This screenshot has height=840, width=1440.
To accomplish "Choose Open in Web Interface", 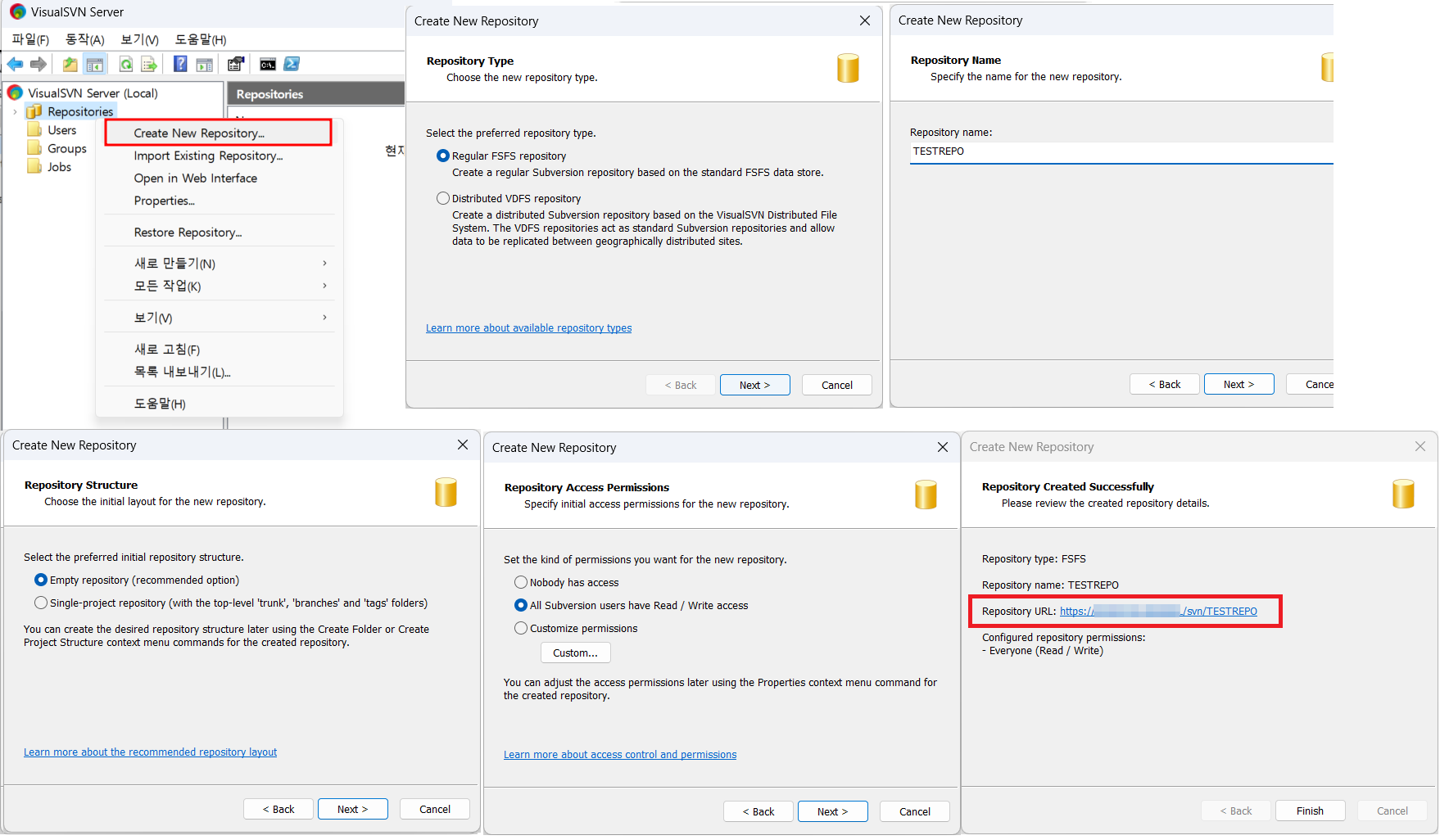I will pos(218,178).
